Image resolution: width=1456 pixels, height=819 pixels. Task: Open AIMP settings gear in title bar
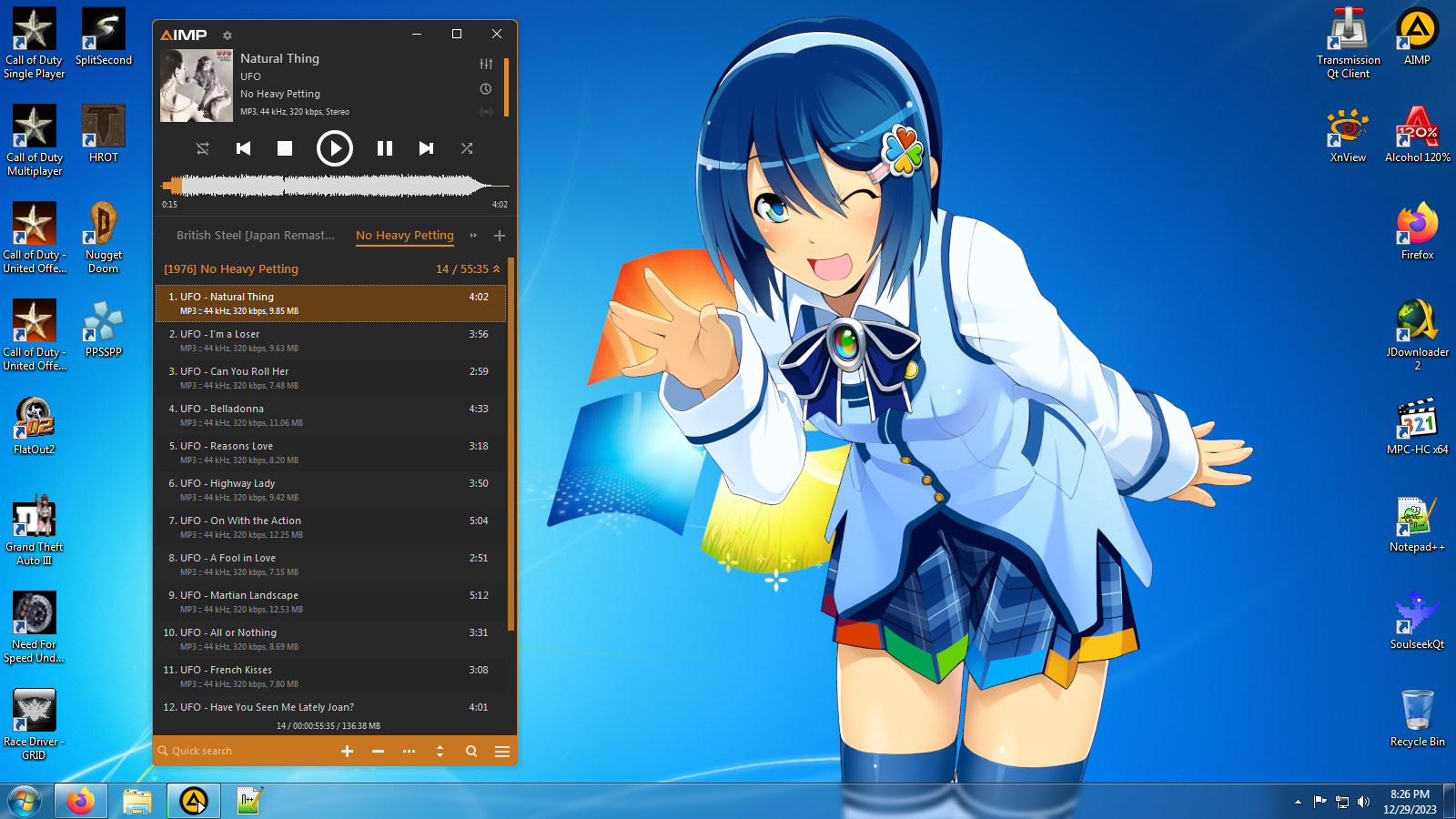click(x=227, y=35)
